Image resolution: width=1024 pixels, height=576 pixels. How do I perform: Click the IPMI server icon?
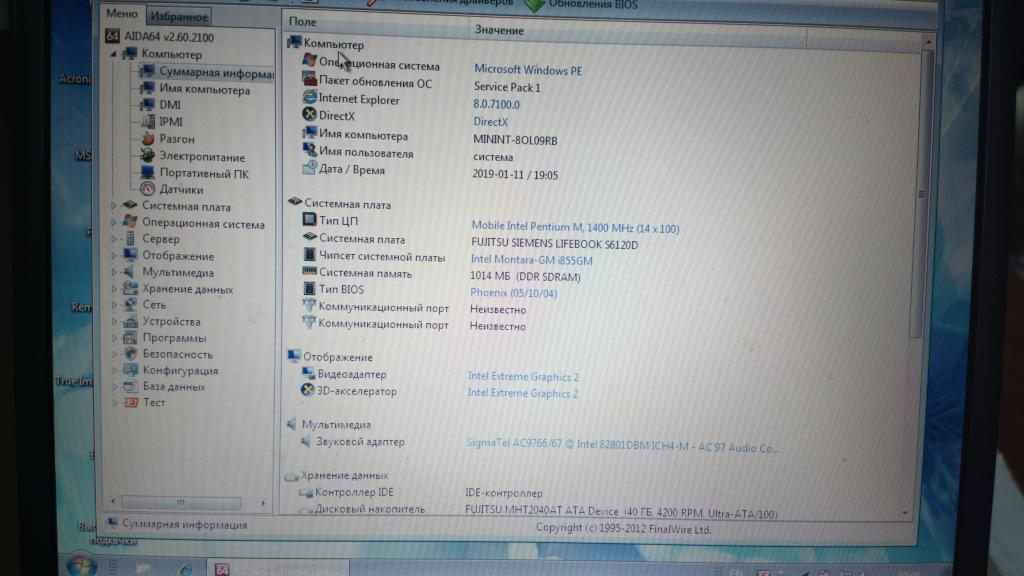pos(148,121)
